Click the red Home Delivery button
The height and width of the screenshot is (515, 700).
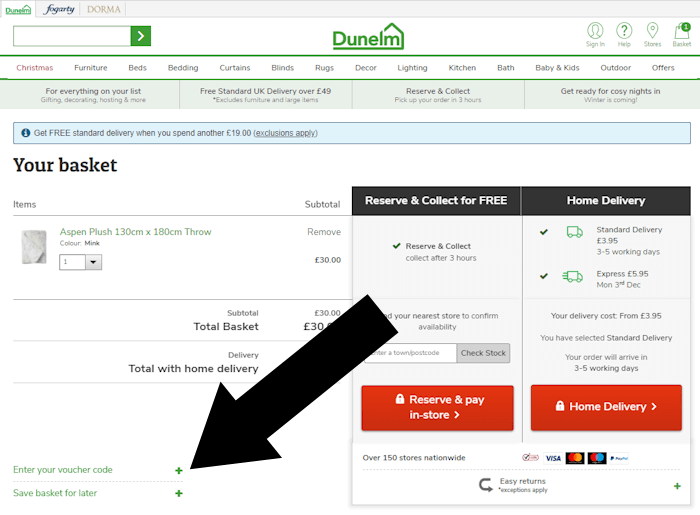click(606, 407)
